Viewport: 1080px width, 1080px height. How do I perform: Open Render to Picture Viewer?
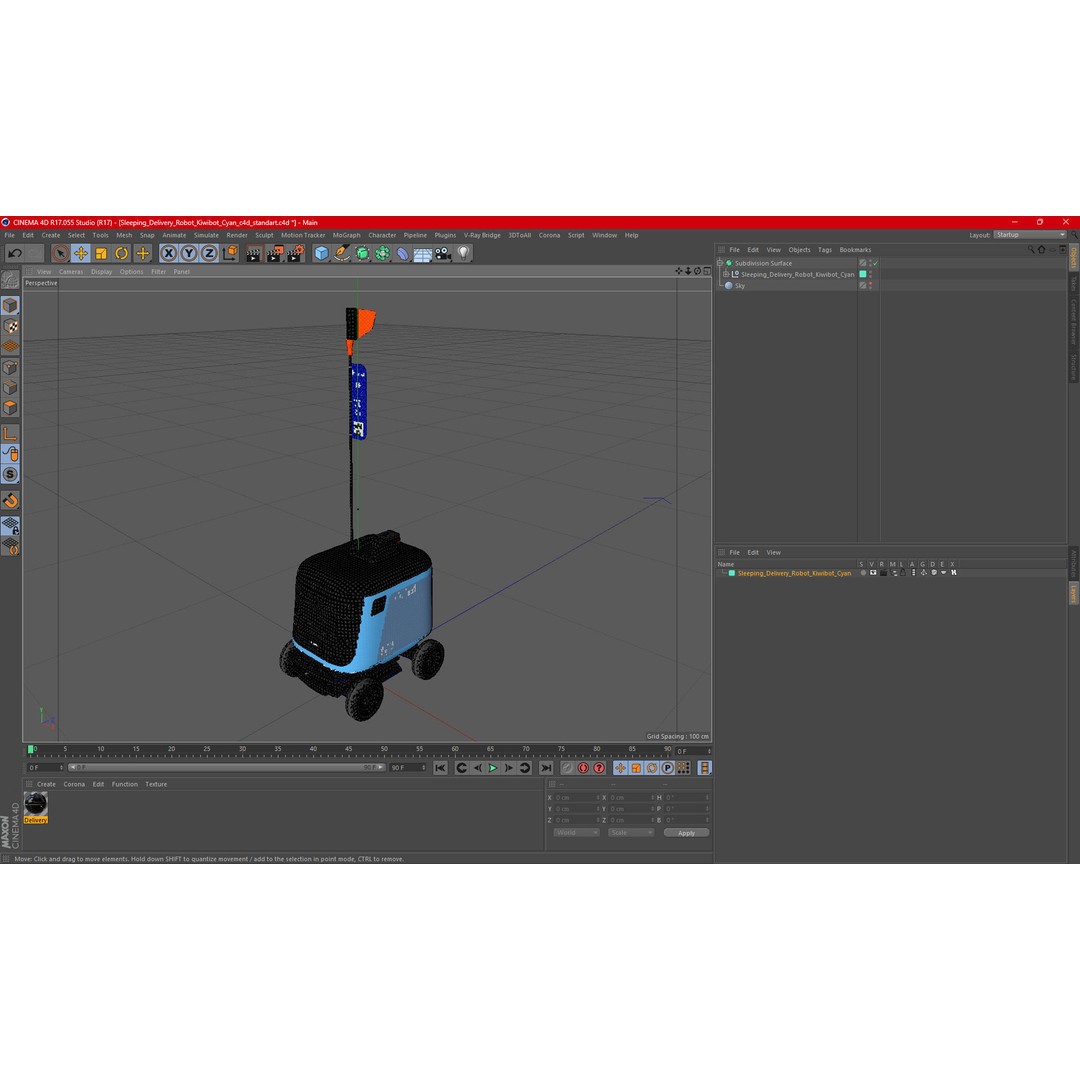(274, 254)
